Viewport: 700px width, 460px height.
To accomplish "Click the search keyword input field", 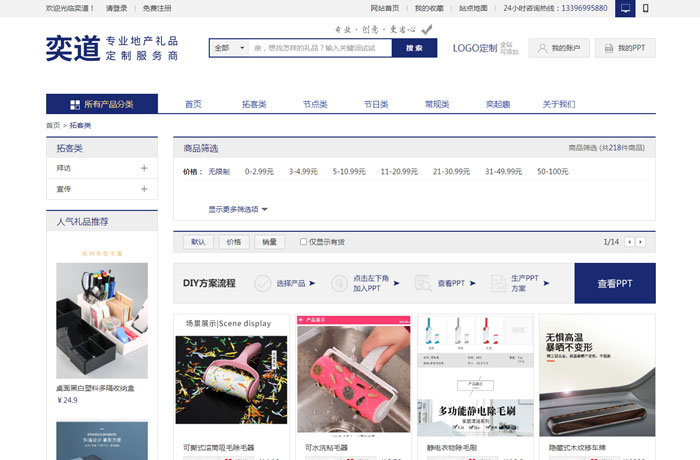I will click(x=318, y=48).
